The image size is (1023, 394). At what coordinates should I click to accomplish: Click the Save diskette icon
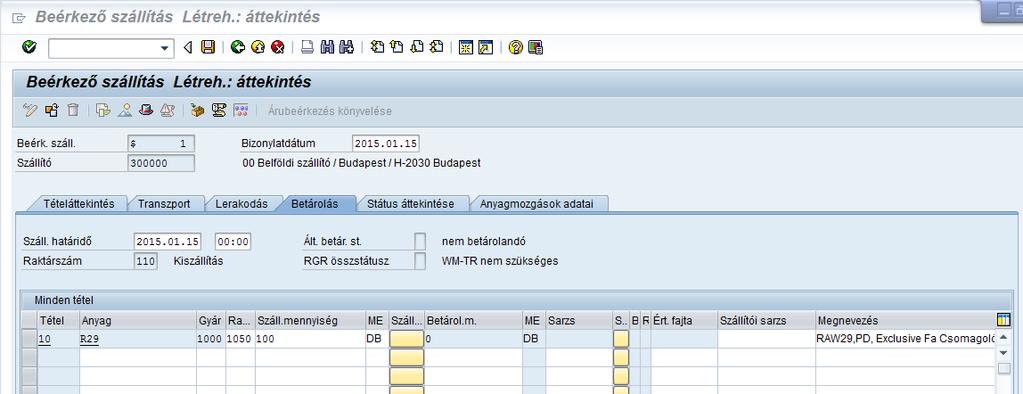(207, 47)
